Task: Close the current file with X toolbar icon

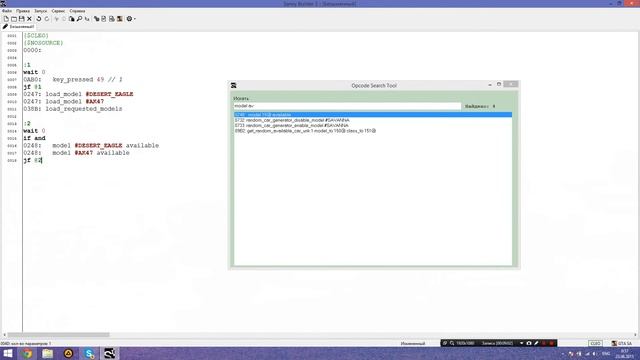Action: (x=29, y=19)
